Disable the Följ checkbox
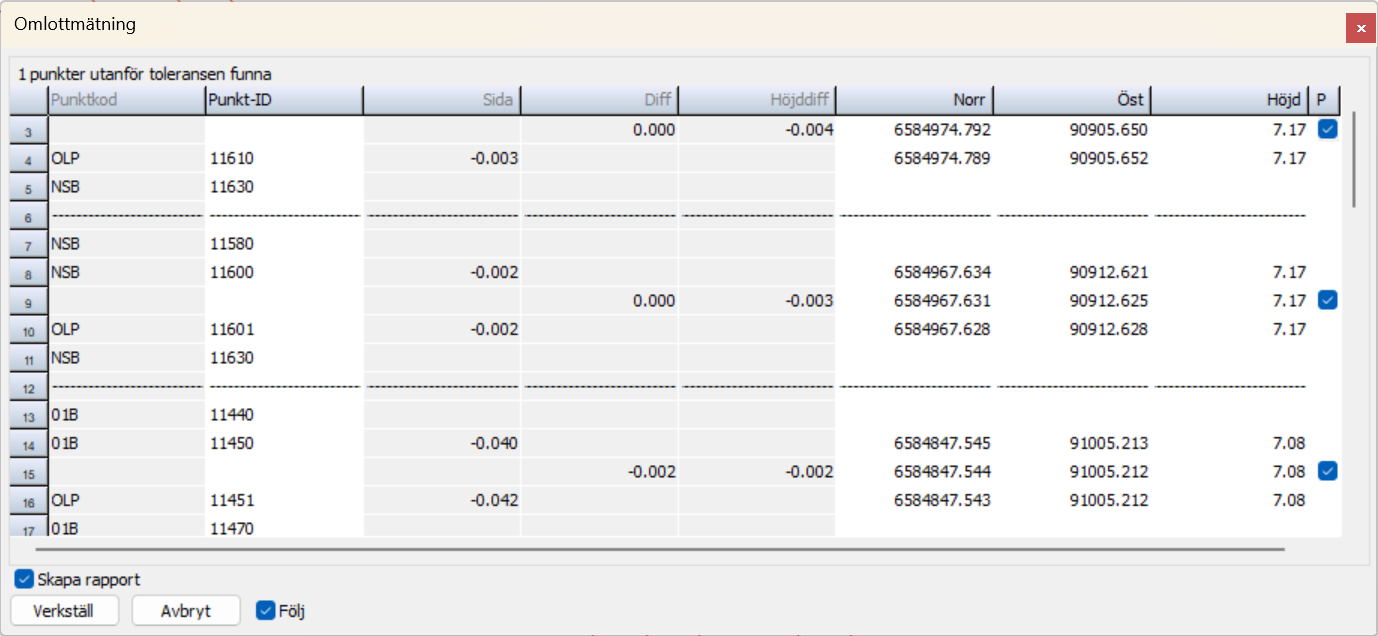 coord(265,610)
